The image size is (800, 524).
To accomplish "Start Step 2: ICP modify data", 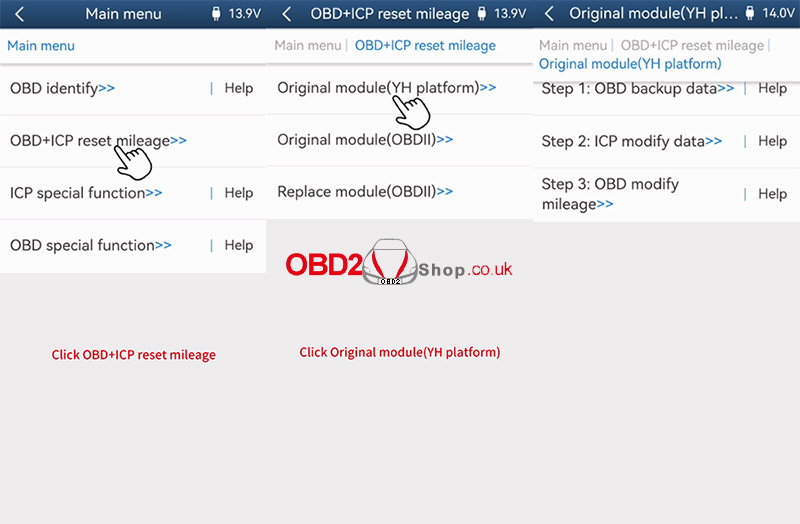I will click(x=631, y=141).
